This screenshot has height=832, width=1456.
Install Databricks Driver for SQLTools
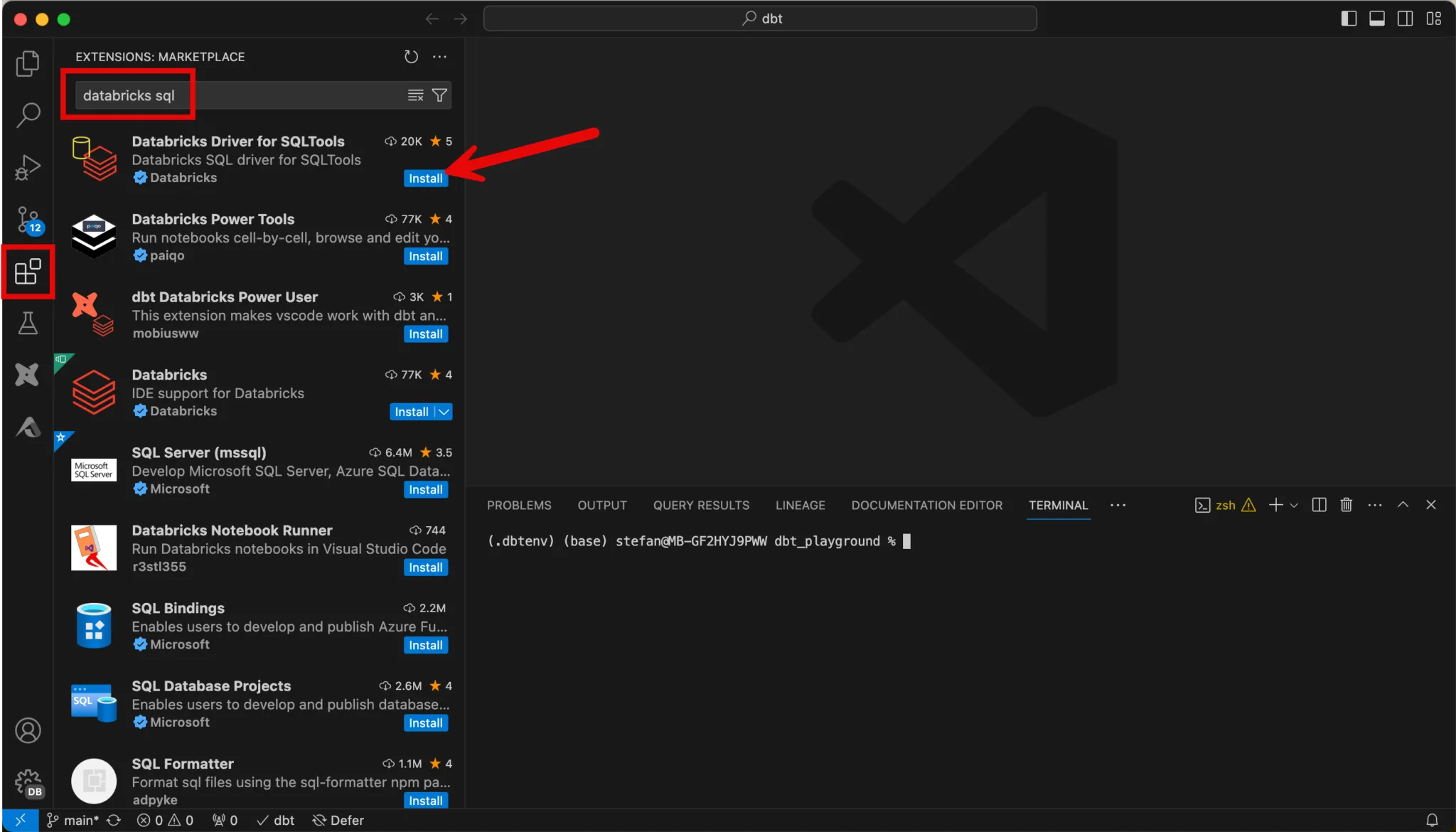click(425, 178)
